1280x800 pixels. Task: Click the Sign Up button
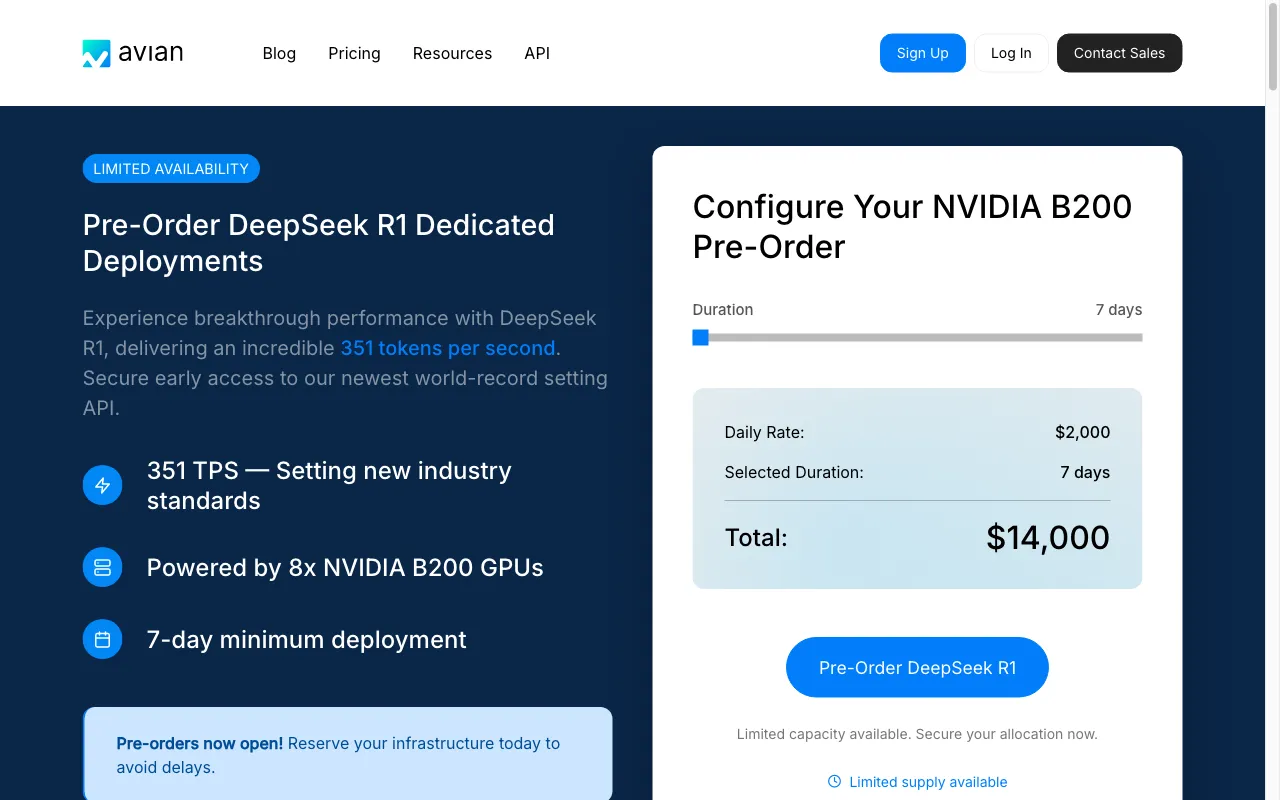(x=922, y=53)
